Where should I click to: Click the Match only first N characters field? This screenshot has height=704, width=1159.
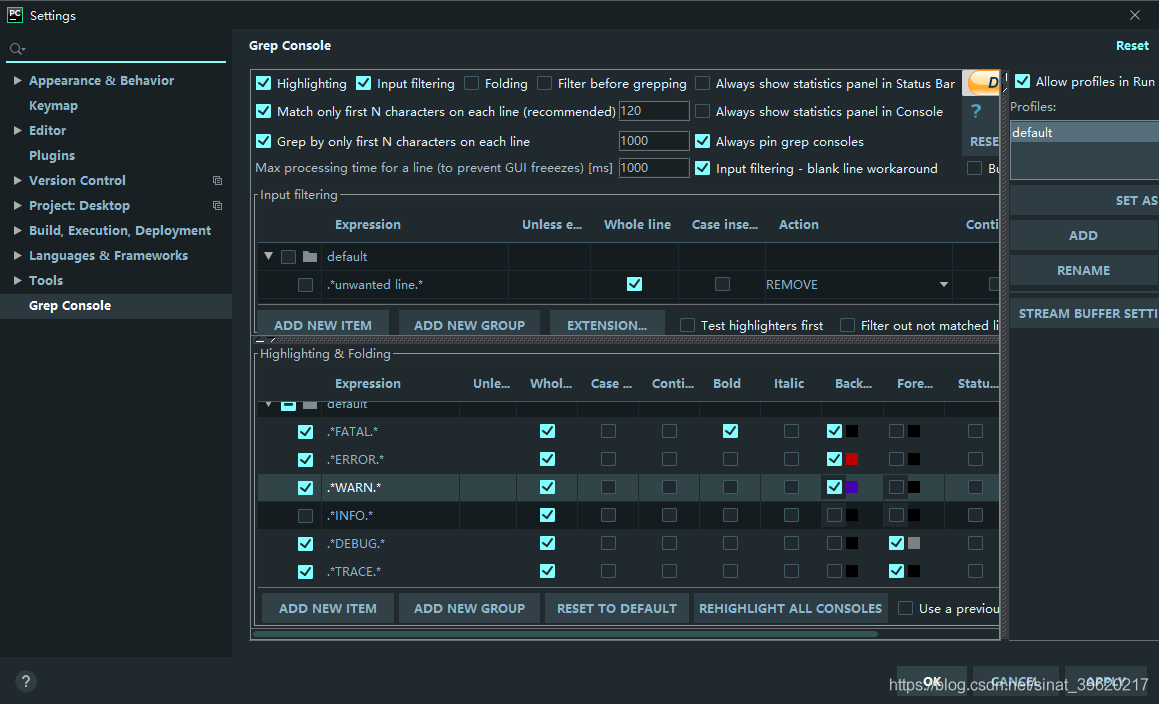point(653,111)
